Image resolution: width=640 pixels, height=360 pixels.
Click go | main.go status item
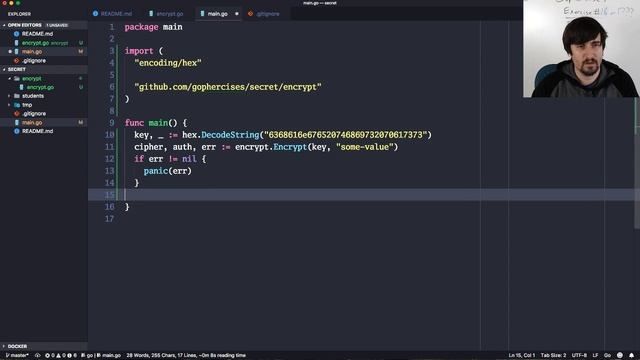pos(101,356)
